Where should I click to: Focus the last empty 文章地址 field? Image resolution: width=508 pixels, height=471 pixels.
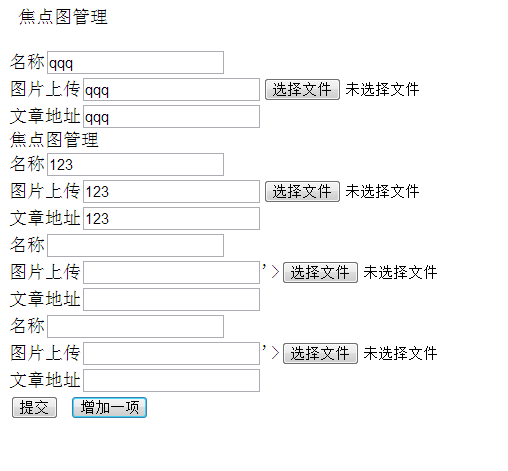pos(171,380)
